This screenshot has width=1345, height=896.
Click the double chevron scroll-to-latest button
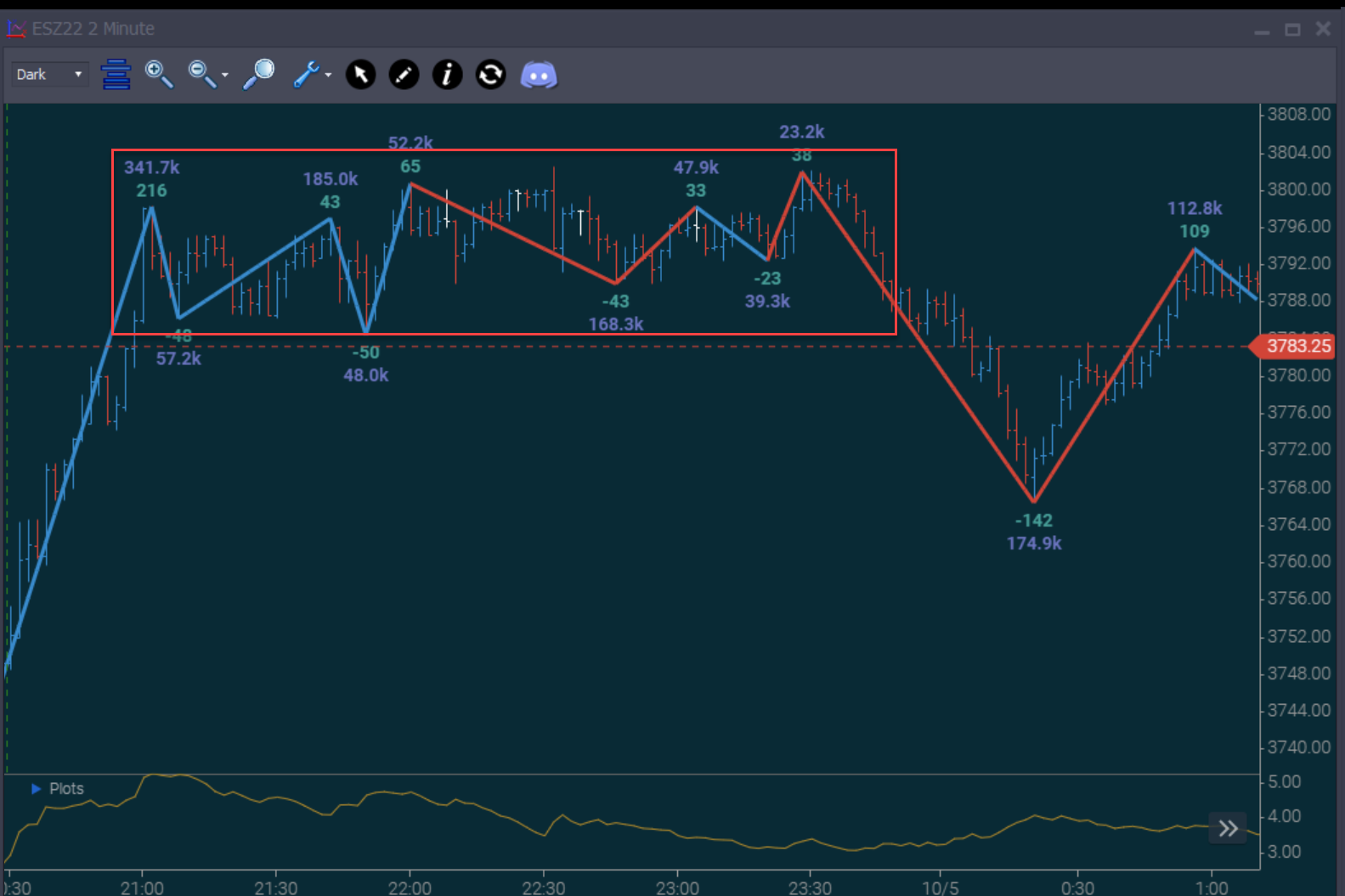(x=1229, y=828)
